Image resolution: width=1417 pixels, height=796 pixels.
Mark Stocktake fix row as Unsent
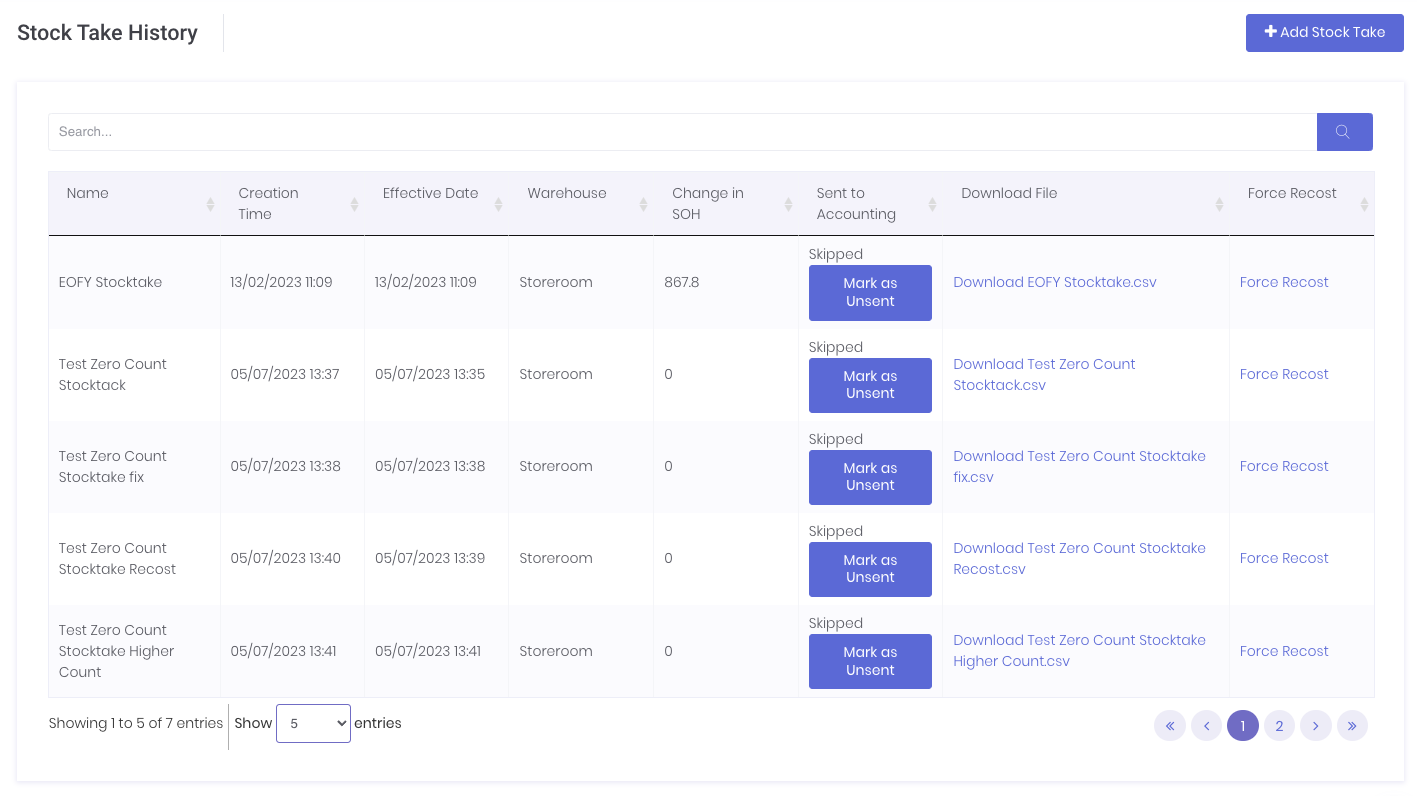pyautogui.click(x=870, y=477)
